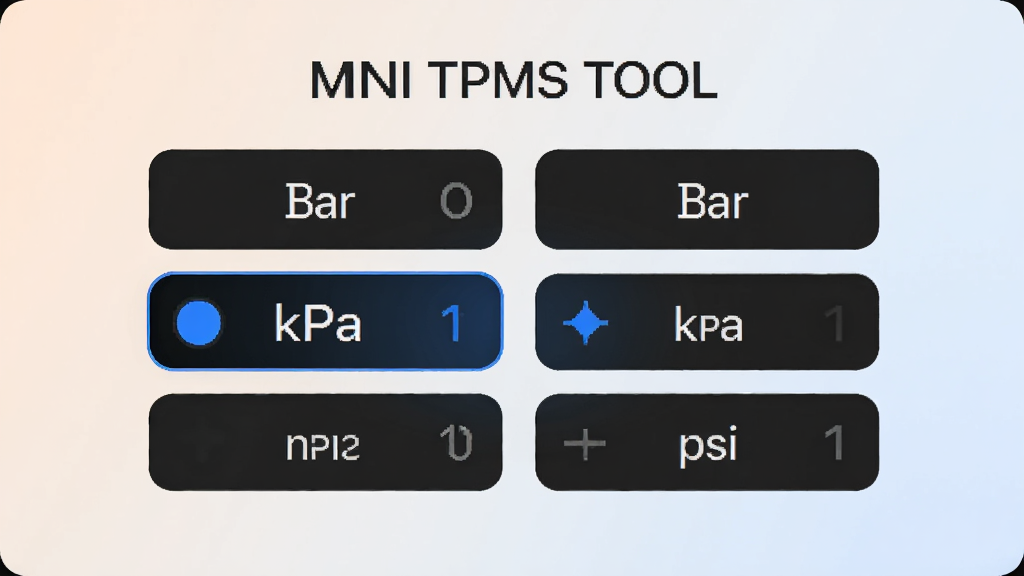Click the 0 value in Bar button
Screen dimensions: 1024x576
456,200
